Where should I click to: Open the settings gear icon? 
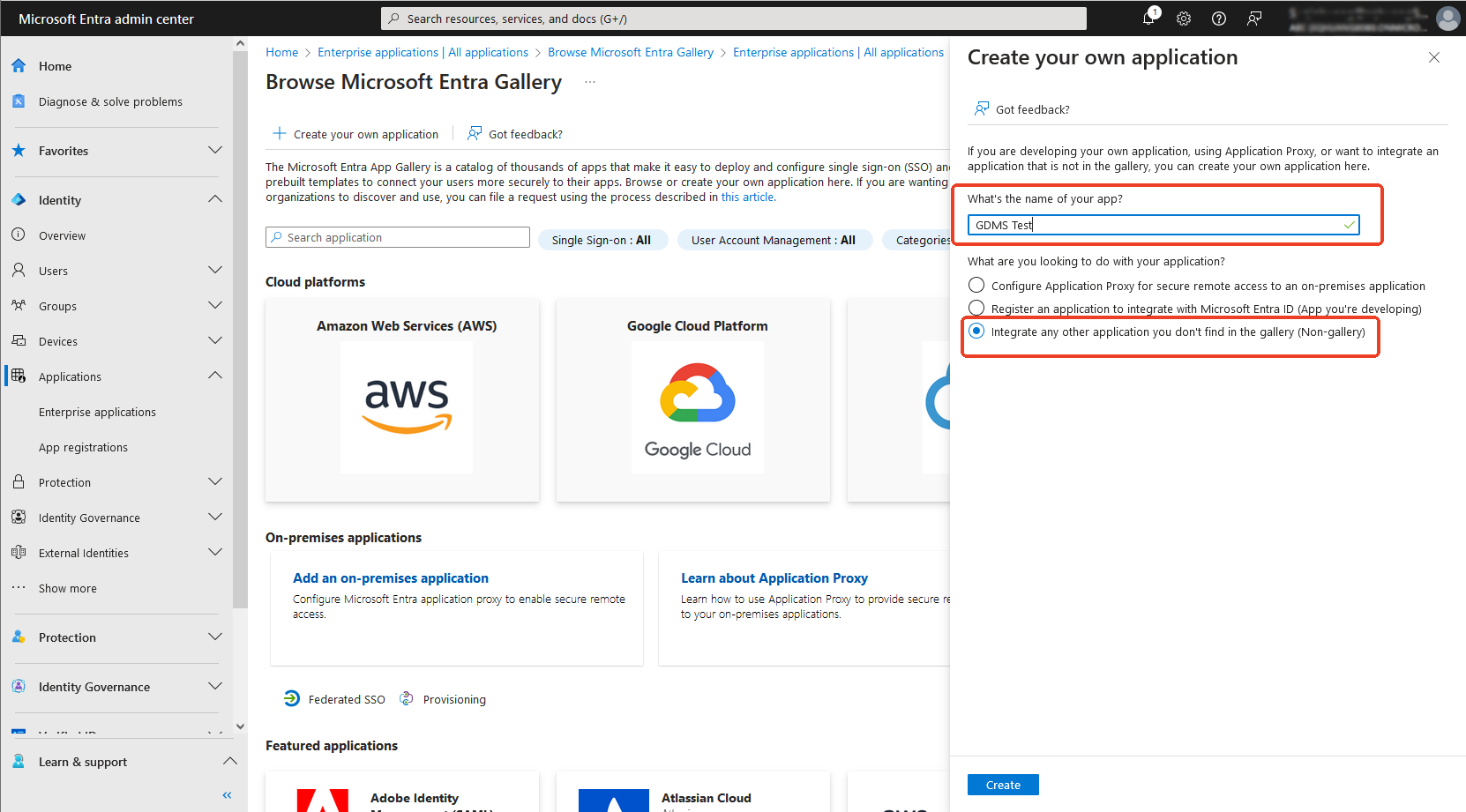[1184, 19]
